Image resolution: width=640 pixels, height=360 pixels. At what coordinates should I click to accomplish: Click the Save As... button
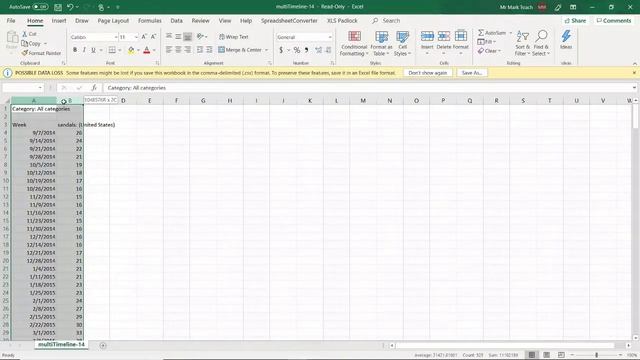[471, 73]
